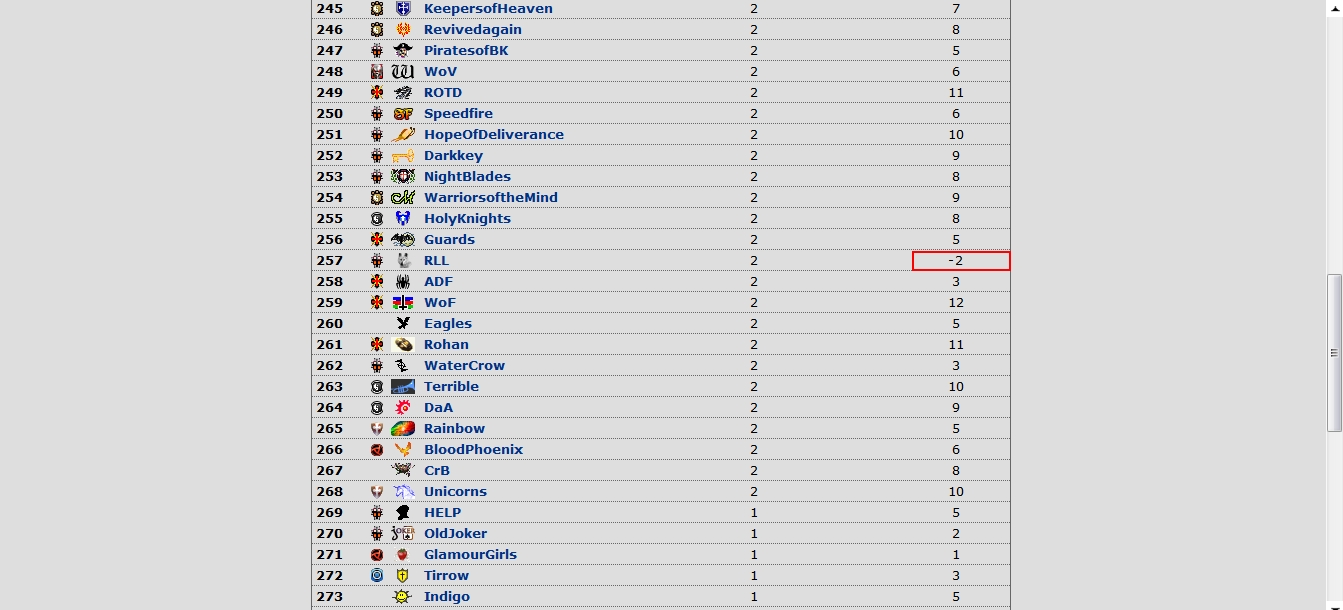This screenshot has height=610, width=1343.
Task: Click the PiratesofBK pirate hat icon
Action: [403, 51]
